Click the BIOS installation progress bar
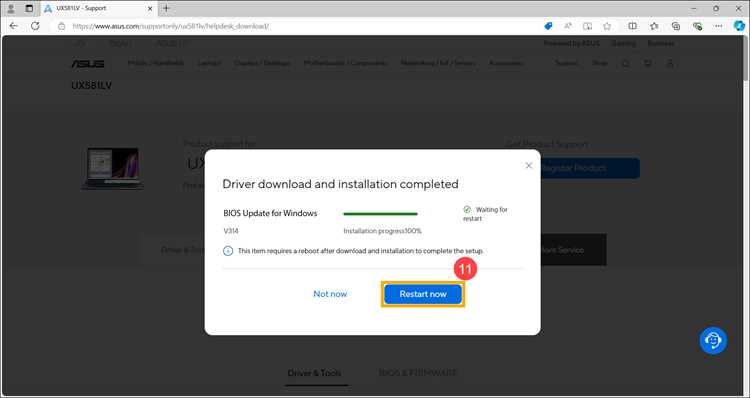The width and height of the screenshot is (750, 398). click(380, 214)
